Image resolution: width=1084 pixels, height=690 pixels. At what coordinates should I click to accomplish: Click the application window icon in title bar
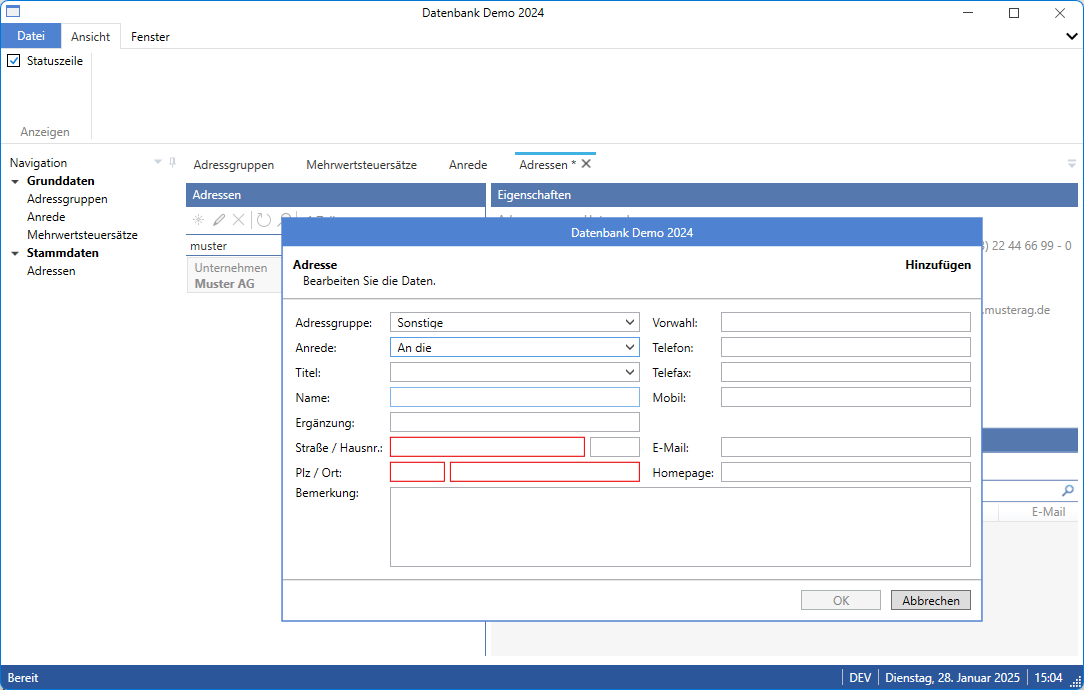pyautogui.click(x=13, y=12)
